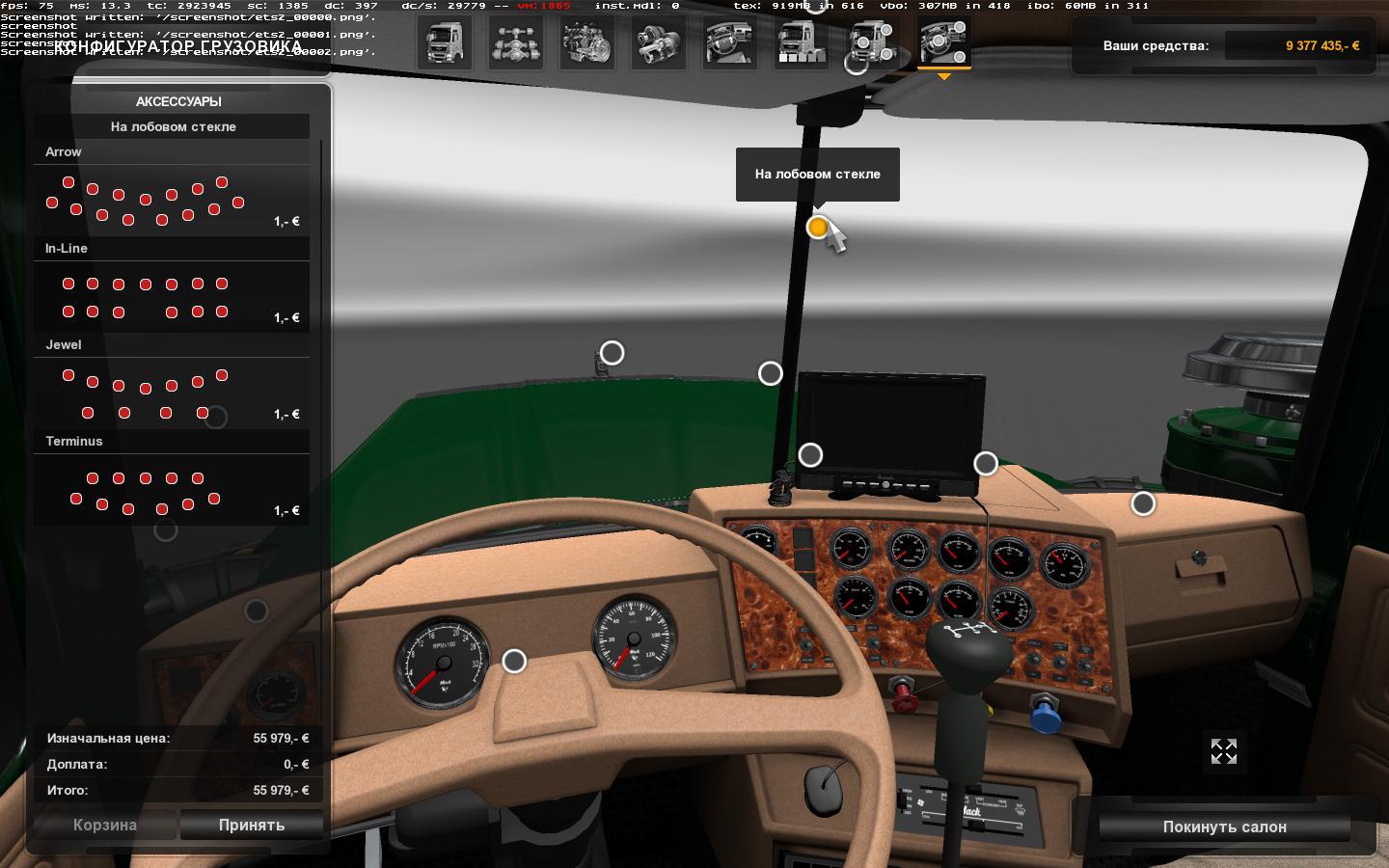This screenshot has width=1389, height=868.
Task: Click the expand view arrows icon
Action: pyautogui.click(x=1223, y=751)
